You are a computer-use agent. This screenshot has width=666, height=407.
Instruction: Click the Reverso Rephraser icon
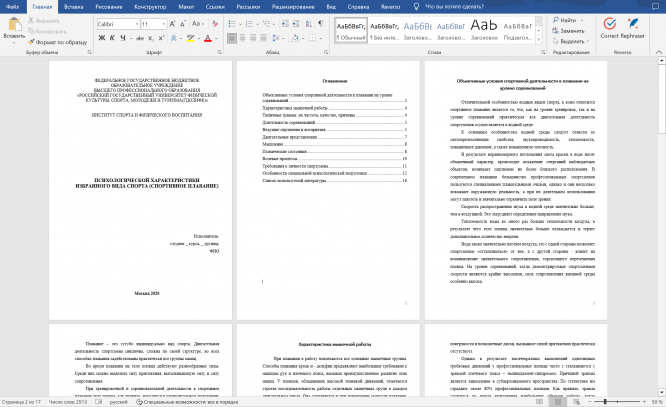click(632, 28)
